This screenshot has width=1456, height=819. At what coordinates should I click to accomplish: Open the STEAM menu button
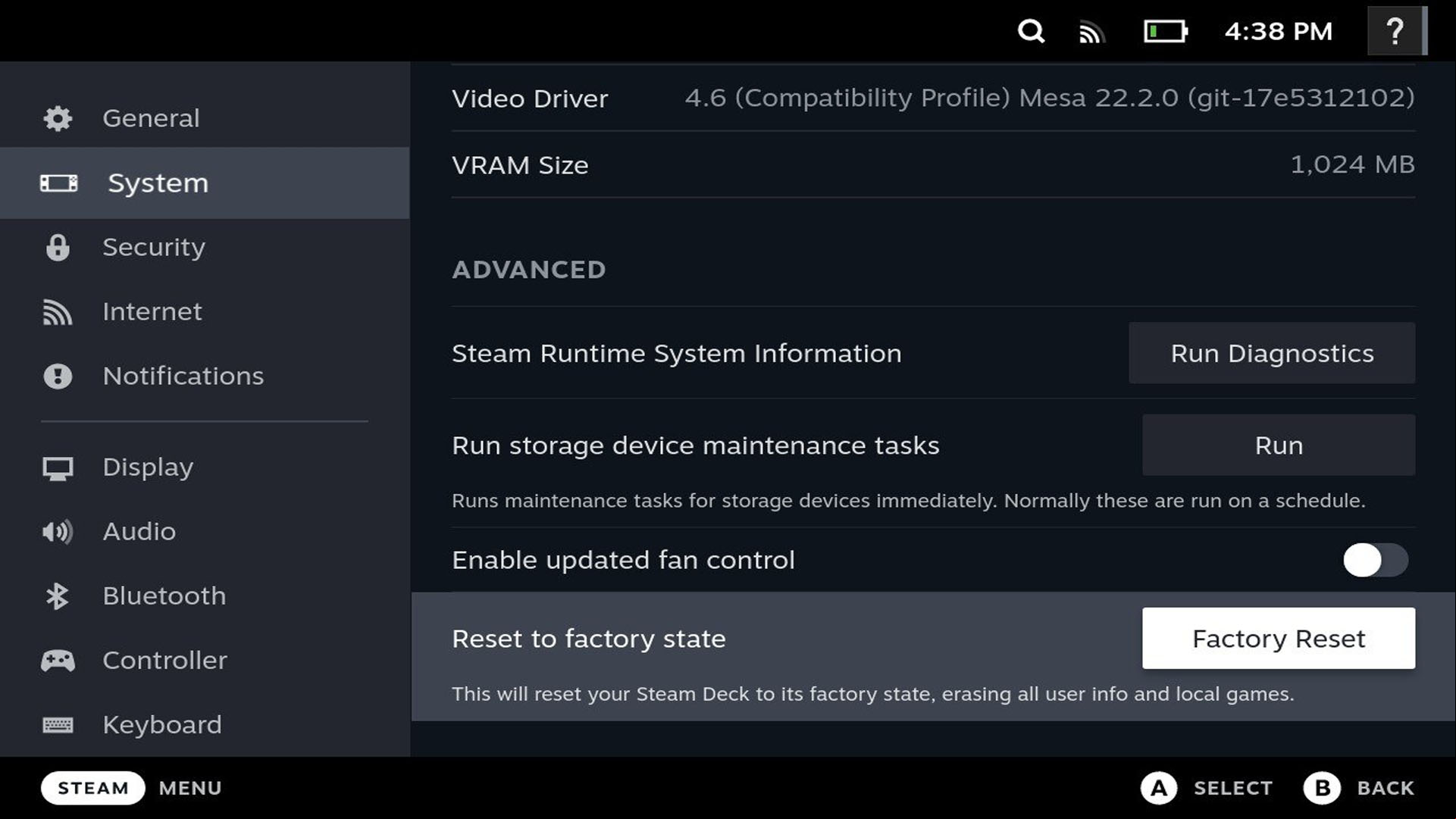tap(93, 788)
